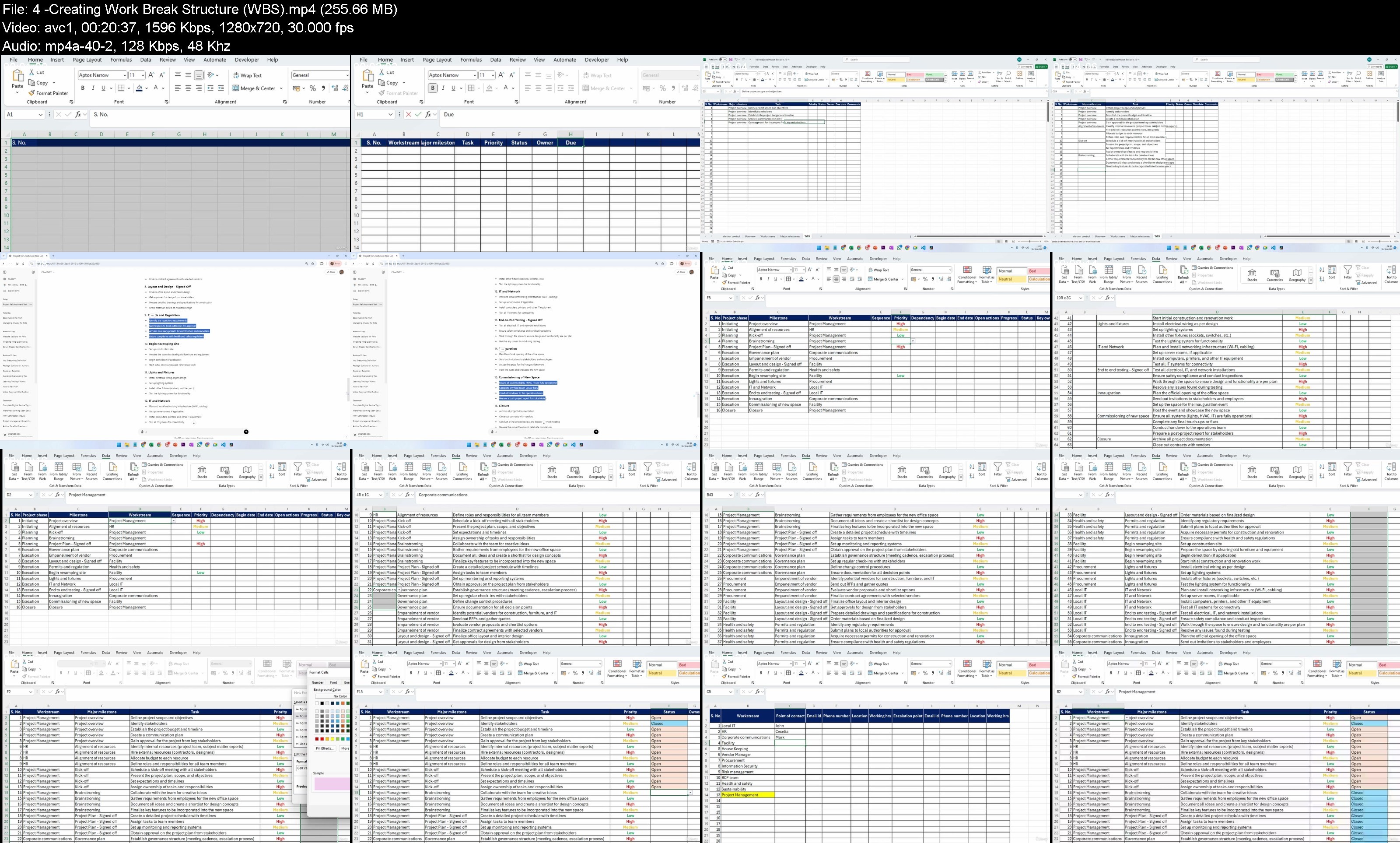Click Paste clipboard in the F15 name-box thumbnail

click(364, 667)
